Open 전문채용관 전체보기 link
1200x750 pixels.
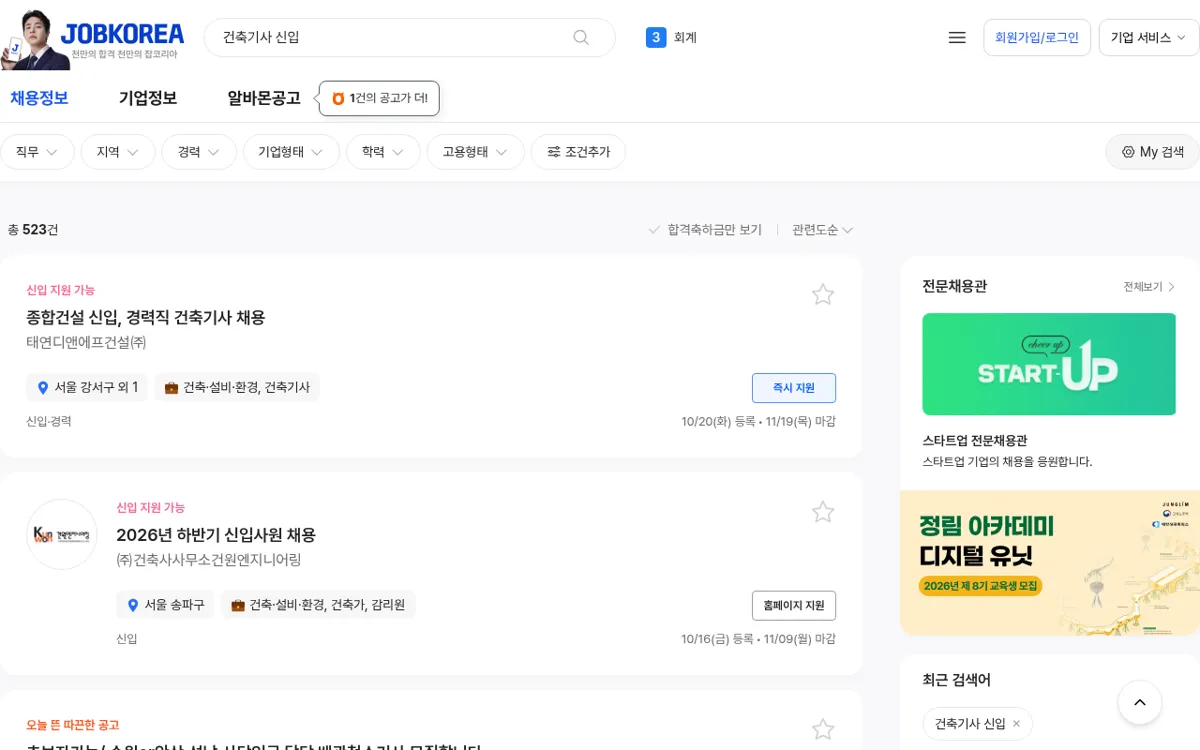coord(1149,287)
